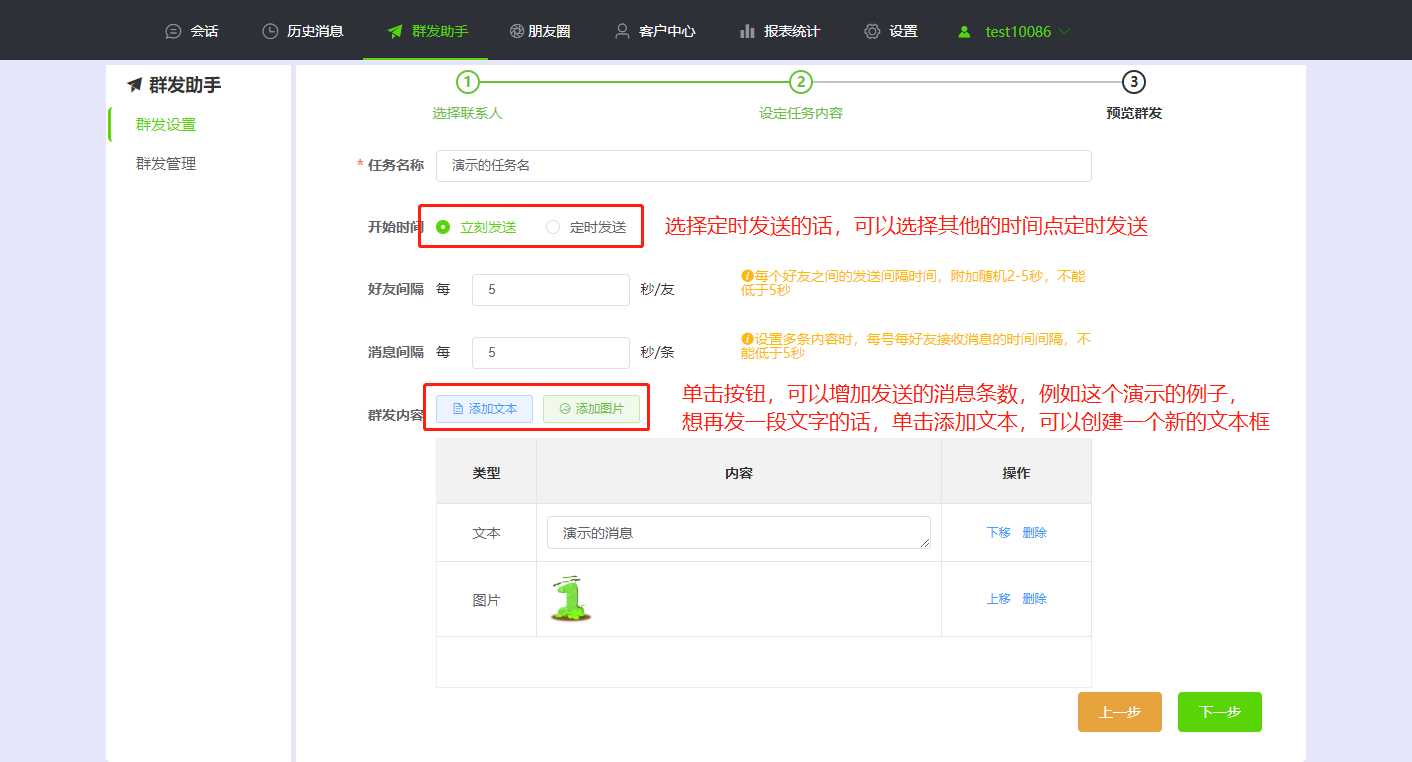
Task: Click the 历史消息 clock icon
Action: coord(270,31)
